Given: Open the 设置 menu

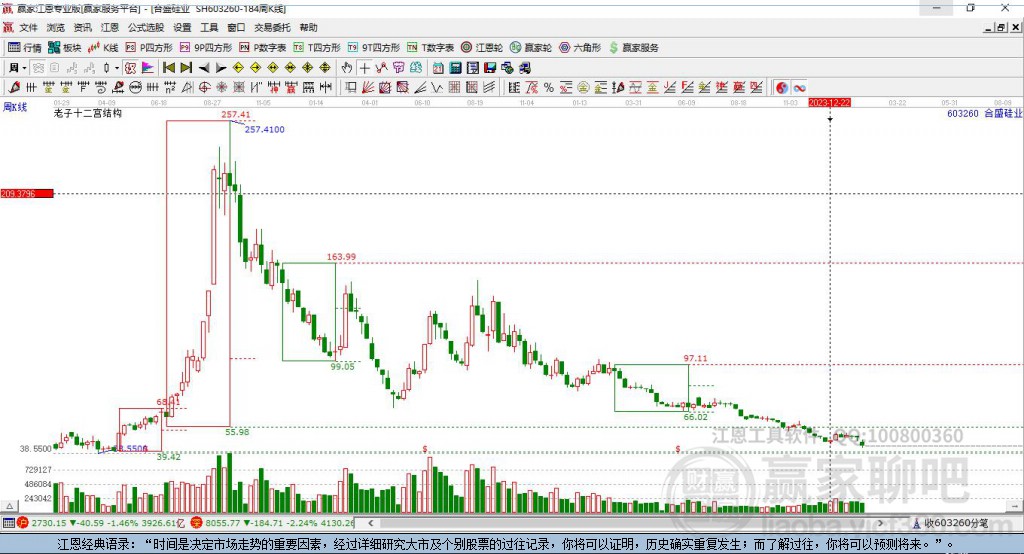Looking at the screenshot, I should pyautogui.click(x=182, y=27).
